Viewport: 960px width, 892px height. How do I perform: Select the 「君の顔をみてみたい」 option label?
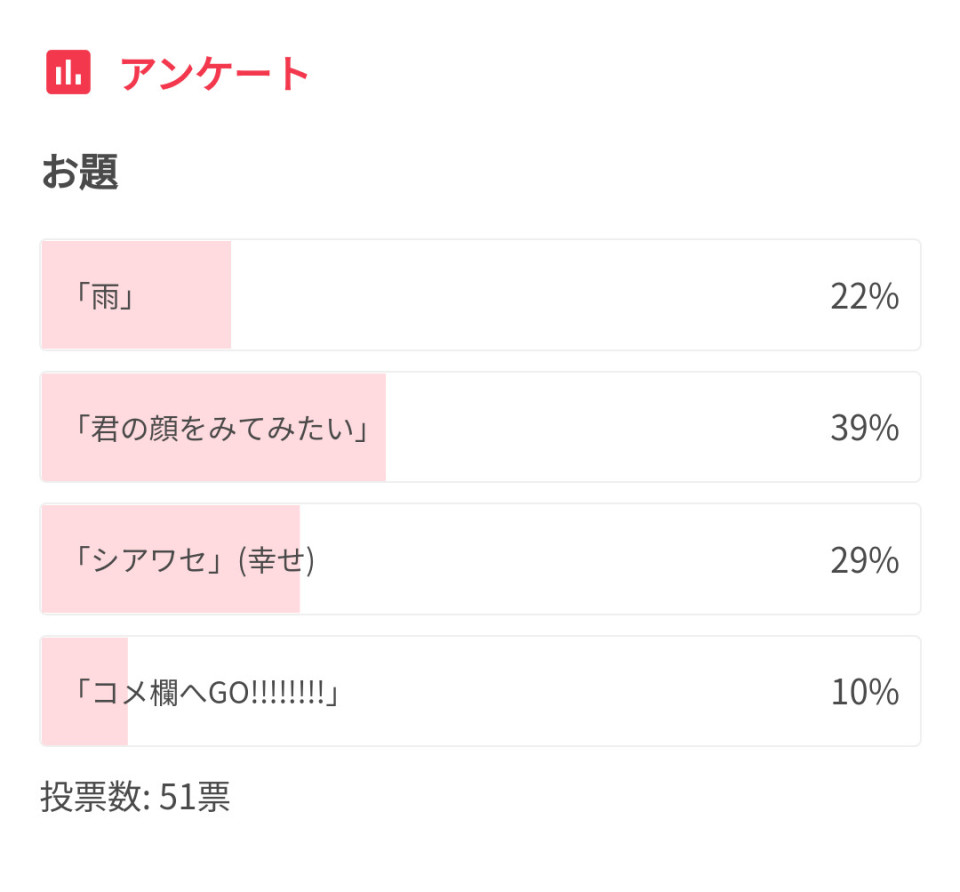pyautogui.click(x=222, y=429)
